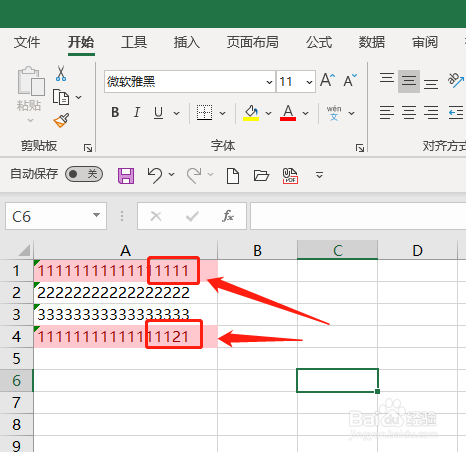Undo the last action
This screenshot has width=466, height=452.
[x=155, y=175]
